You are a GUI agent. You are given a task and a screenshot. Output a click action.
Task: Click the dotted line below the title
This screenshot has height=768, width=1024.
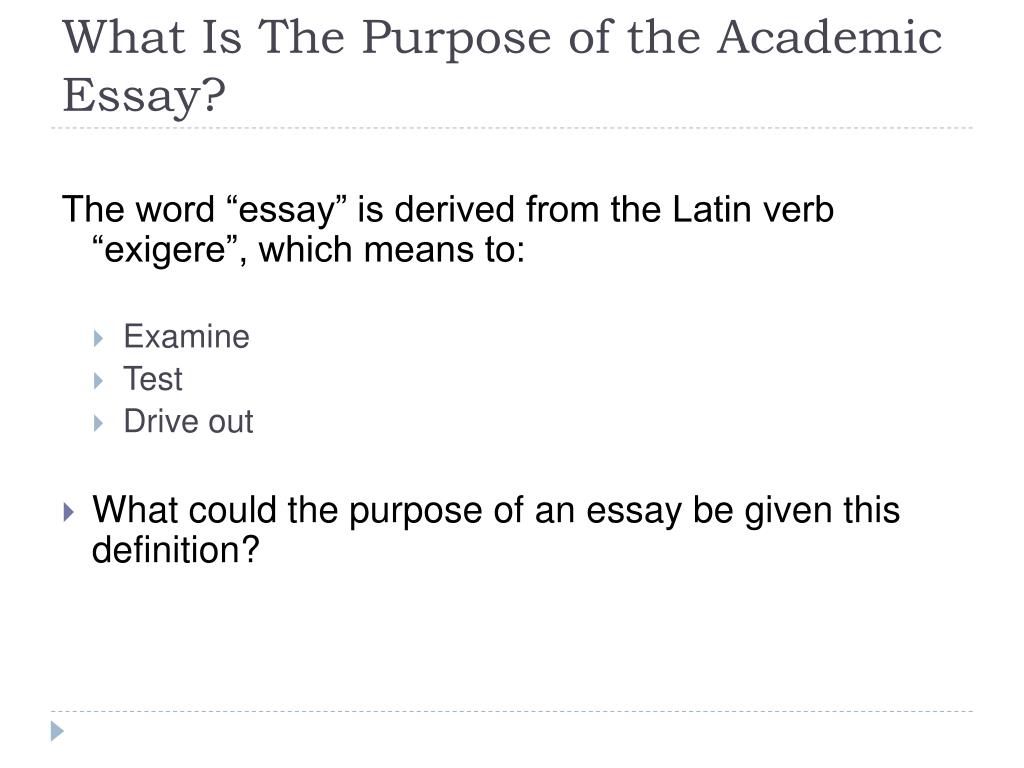[x=512, y=128]
